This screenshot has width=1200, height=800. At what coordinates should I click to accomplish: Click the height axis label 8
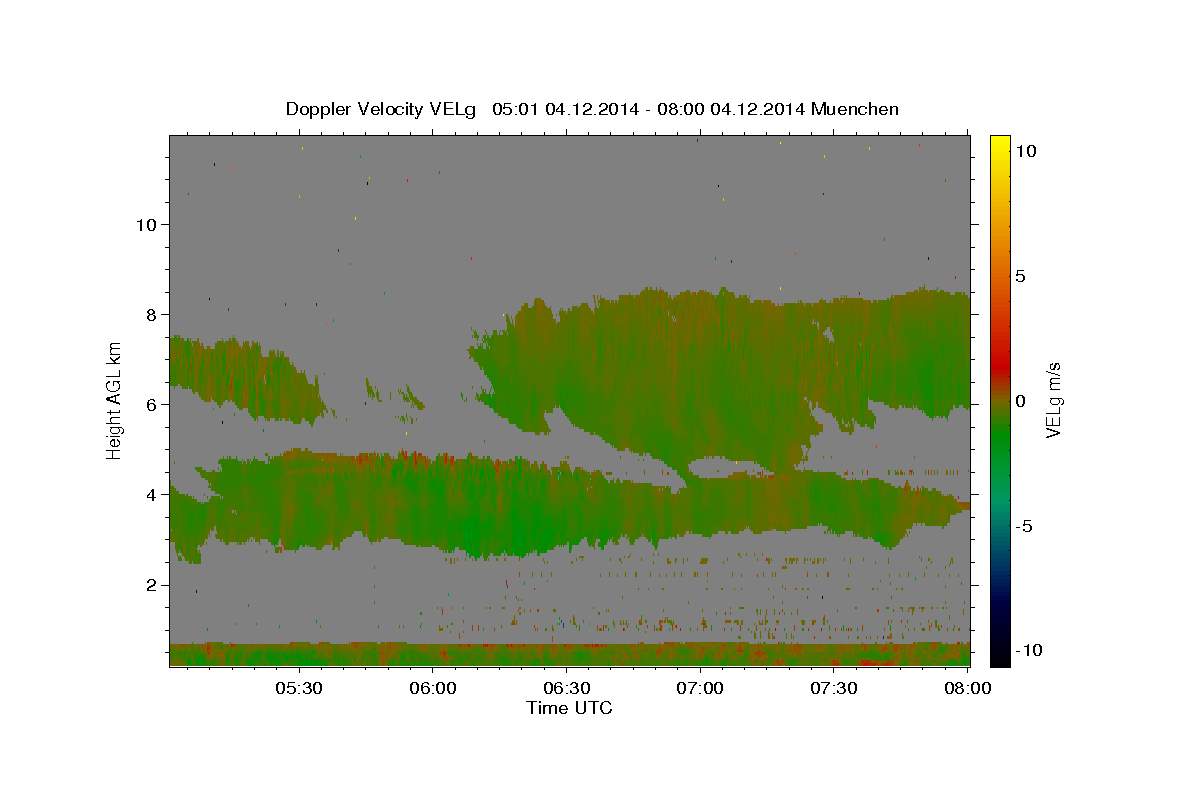click(x=152, y=314)
